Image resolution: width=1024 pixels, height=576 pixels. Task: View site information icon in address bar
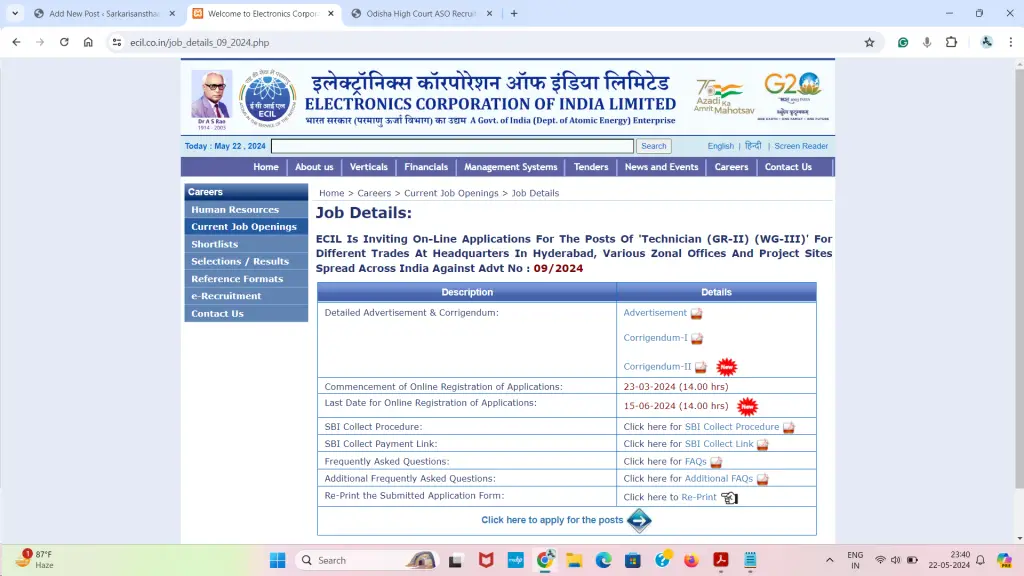pyautogui.click(x=116, y=42)
